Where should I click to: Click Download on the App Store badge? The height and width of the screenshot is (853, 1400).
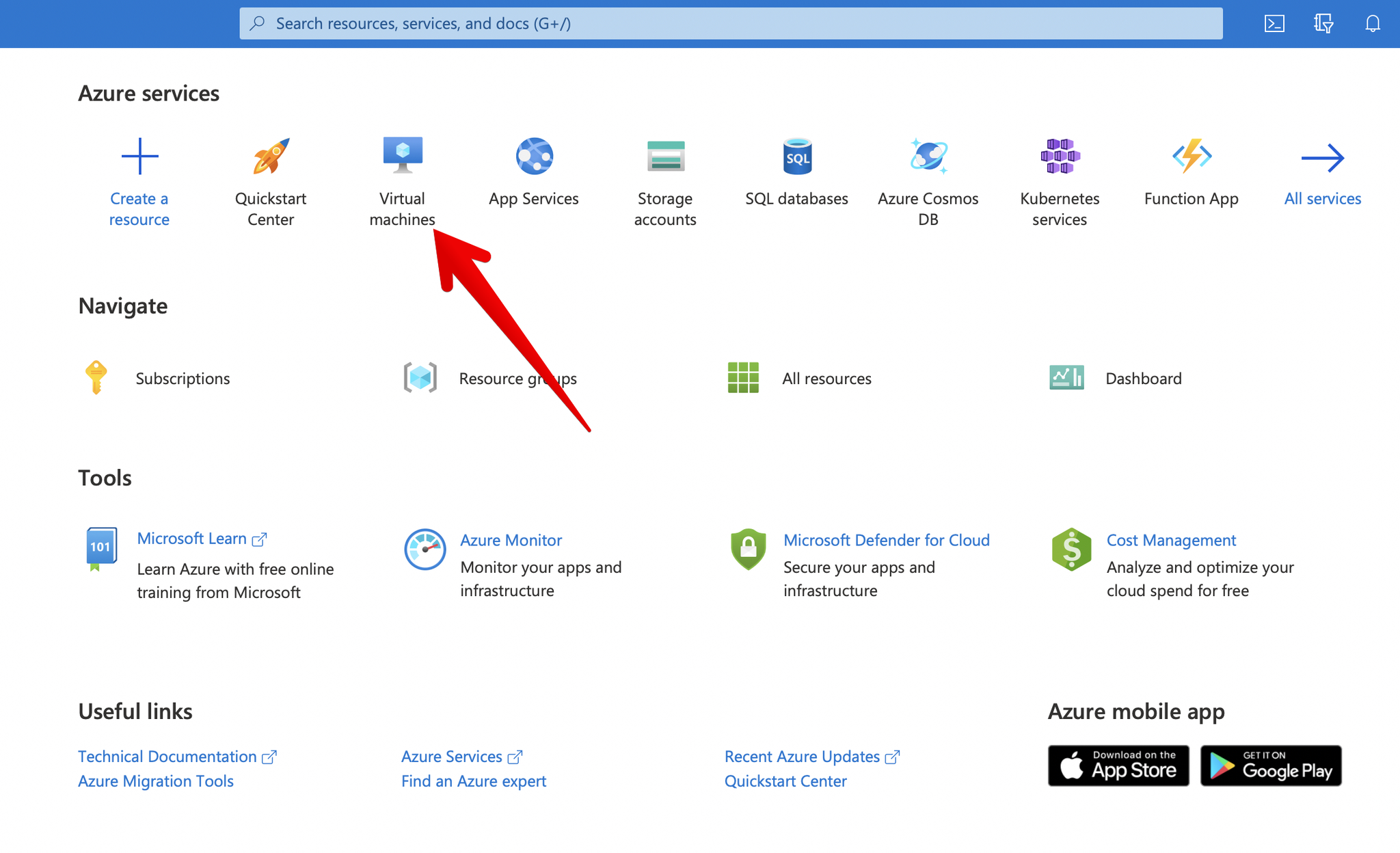click(x=1118, y=766)
